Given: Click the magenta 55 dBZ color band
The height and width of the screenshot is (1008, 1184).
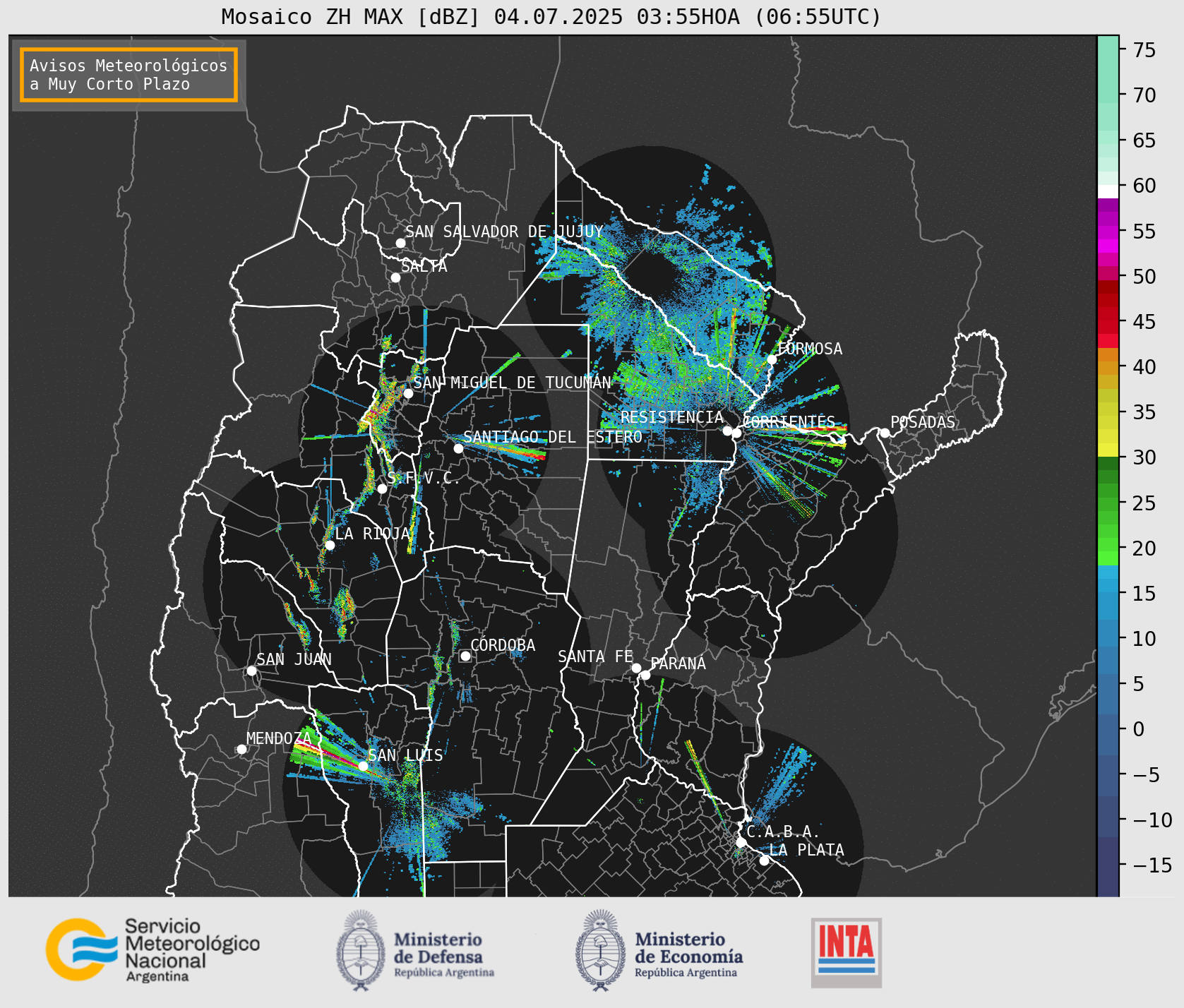Looking at the screenshot, I should 1108,232.
